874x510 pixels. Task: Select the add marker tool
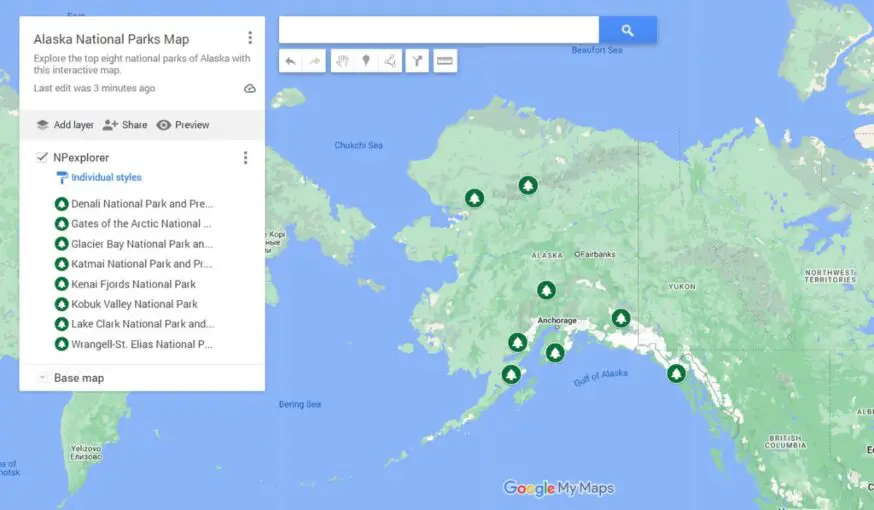[x=366, y=61]
